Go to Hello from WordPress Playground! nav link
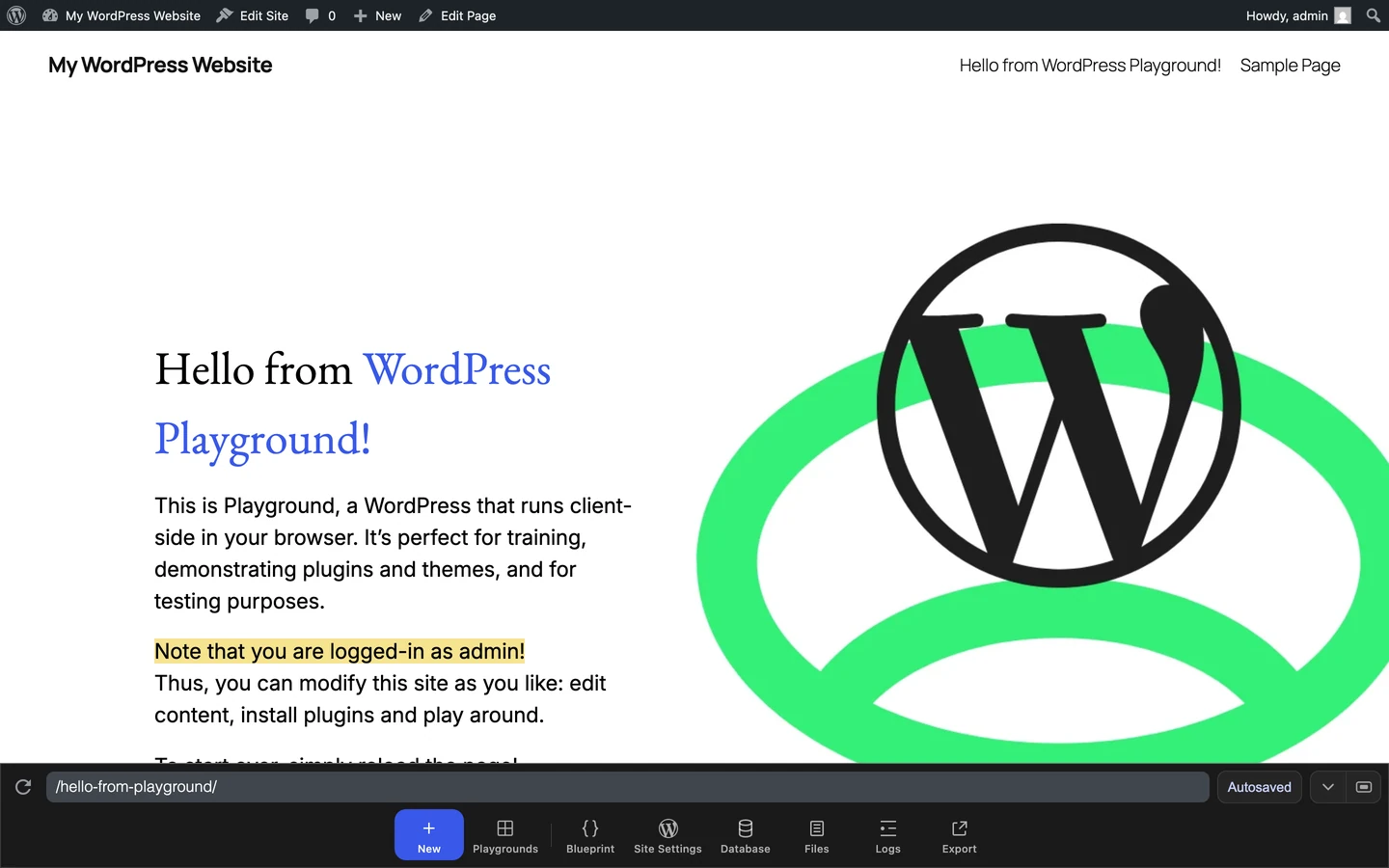 click(x=1090, y=66)
